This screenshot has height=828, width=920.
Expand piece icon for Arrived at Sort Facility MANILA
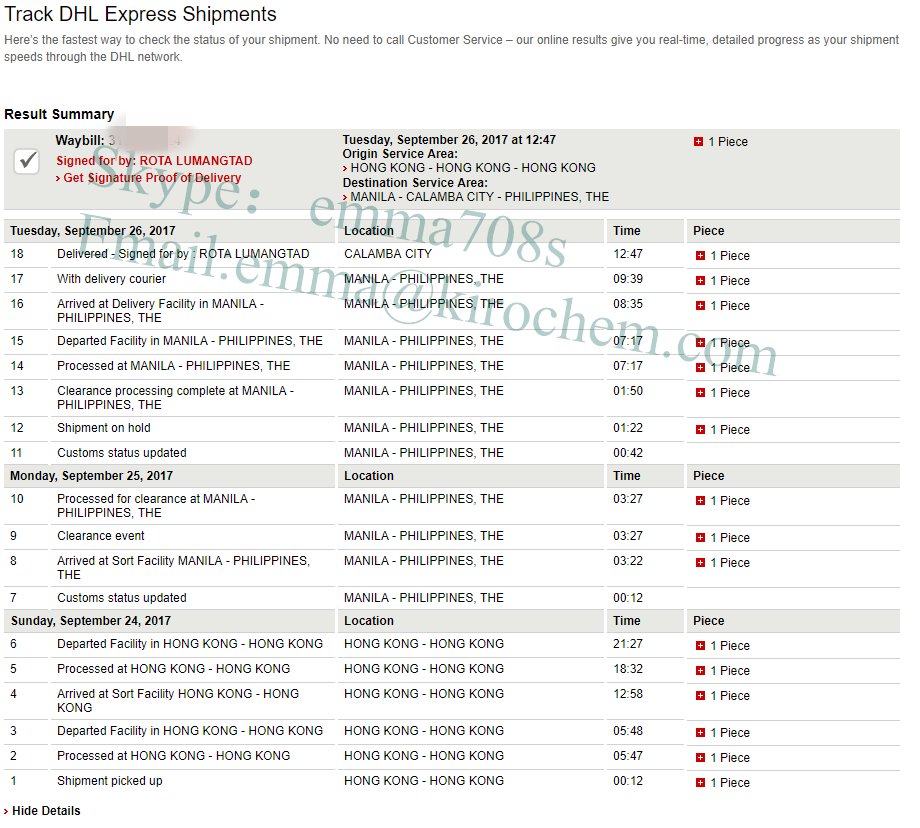[700, 563]
